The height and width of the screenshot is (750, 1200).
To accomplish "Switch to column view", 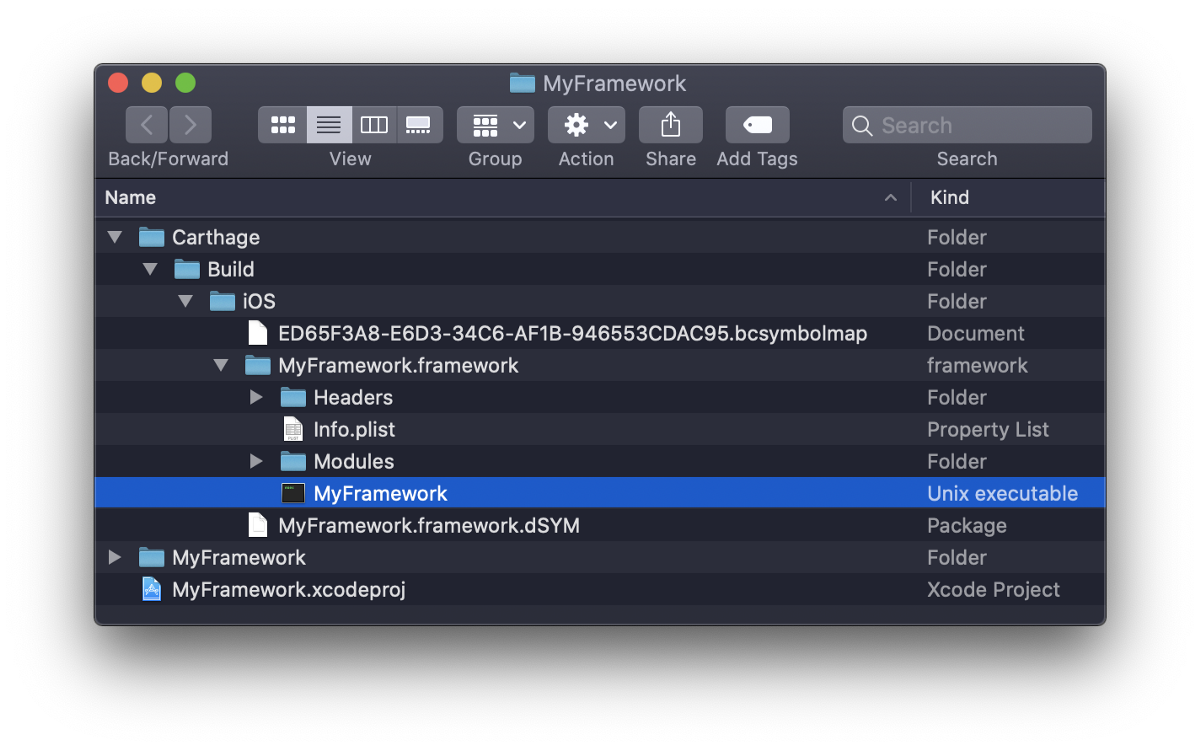I will pos(374,124).
